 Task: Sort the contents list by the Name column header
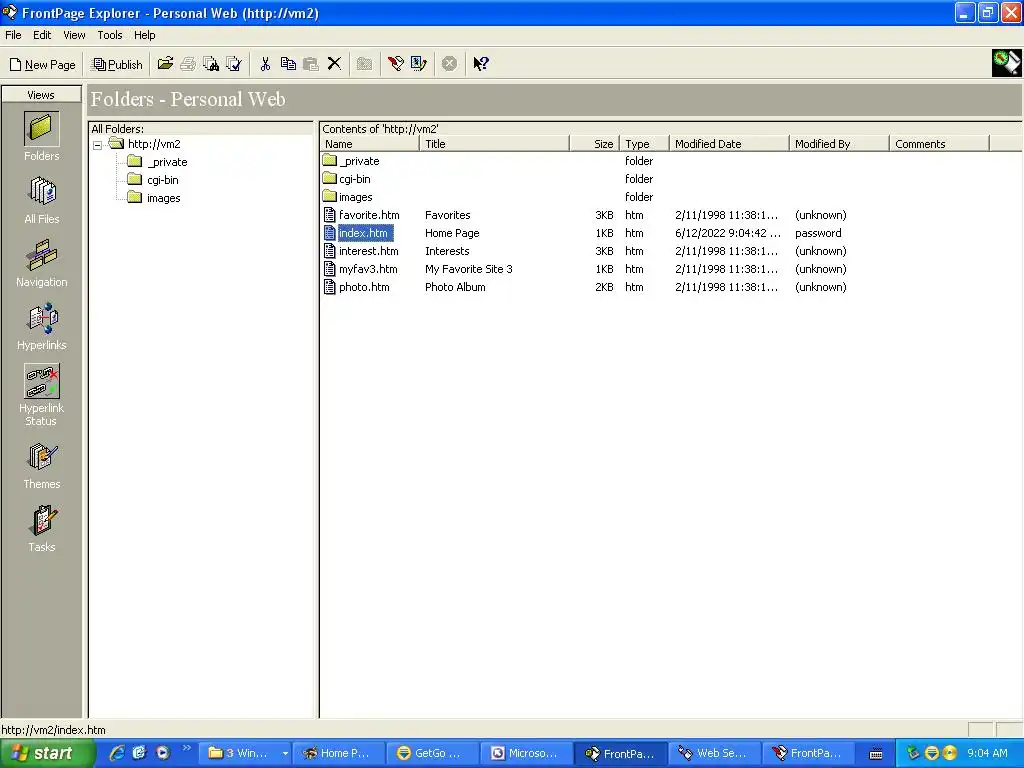point(370,144)
